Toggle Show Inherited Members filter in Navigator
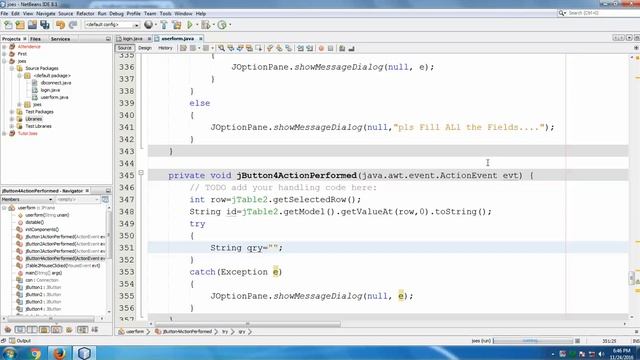 (8, 329)
